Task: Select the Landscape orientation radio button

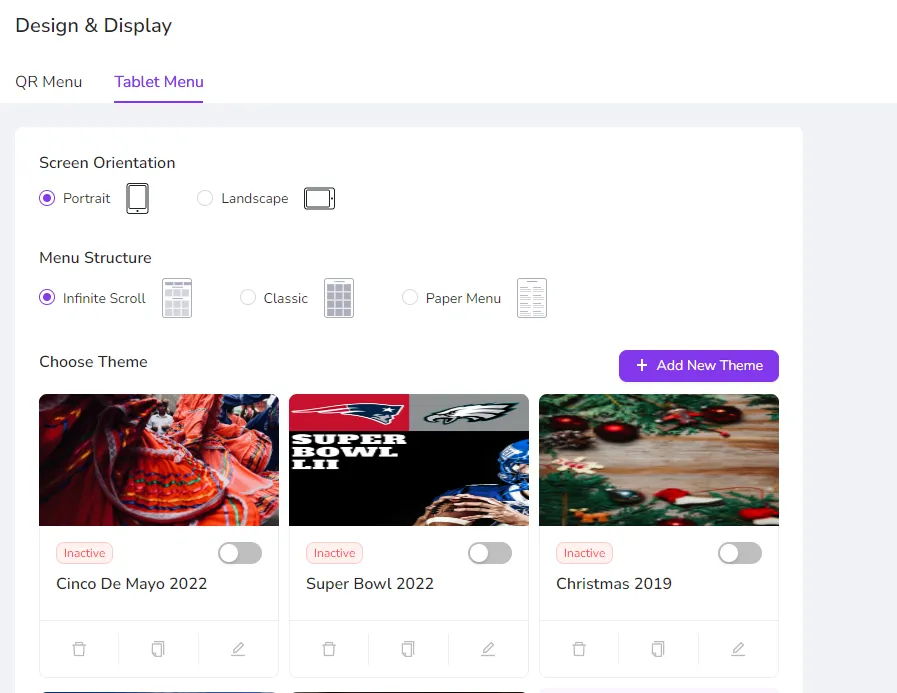Action: point(205,198)
